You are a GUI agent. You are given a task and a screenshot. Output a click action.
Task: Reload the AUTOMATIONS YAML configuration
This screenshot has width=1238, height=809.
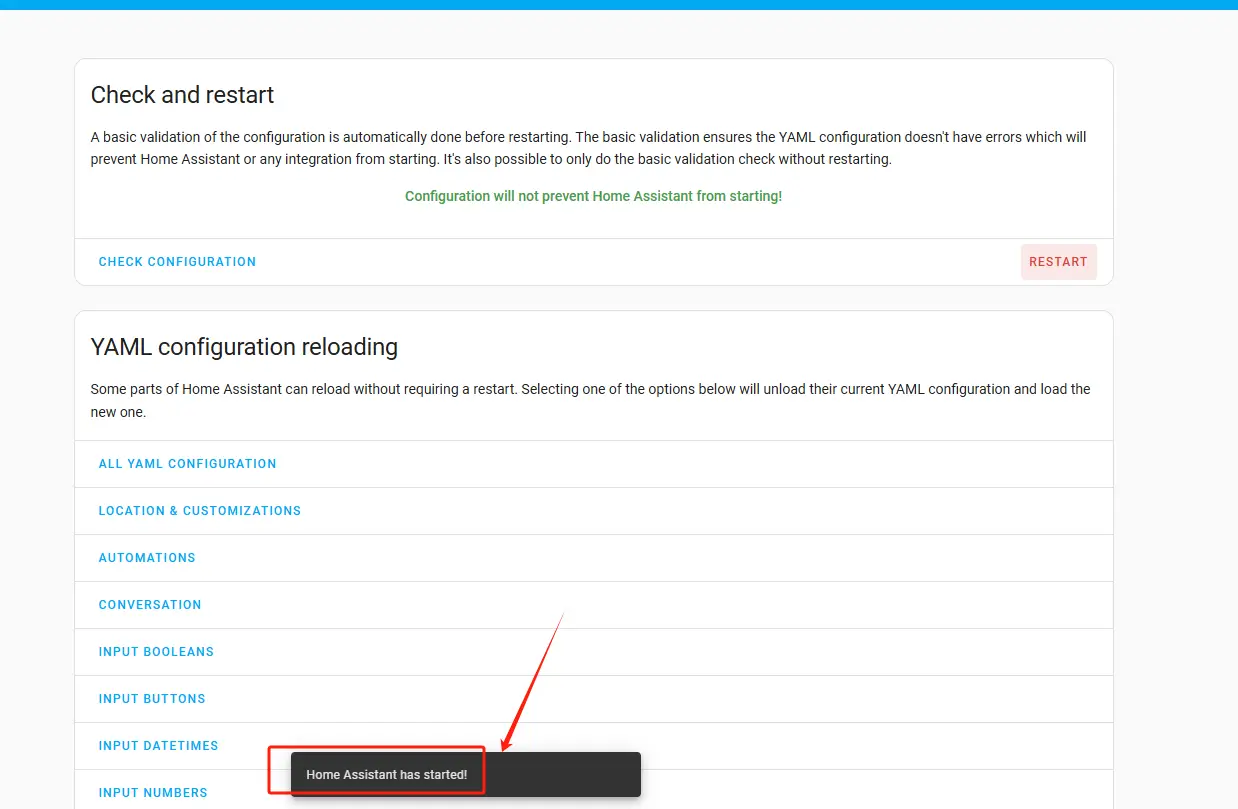(147, 558)
